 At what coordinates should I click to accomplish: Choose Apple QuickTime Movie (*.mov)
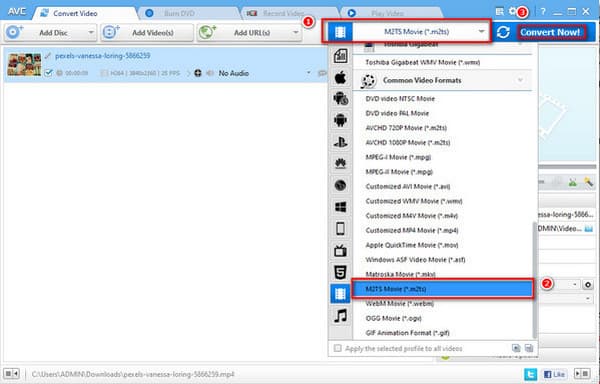(x=412, y=245)
